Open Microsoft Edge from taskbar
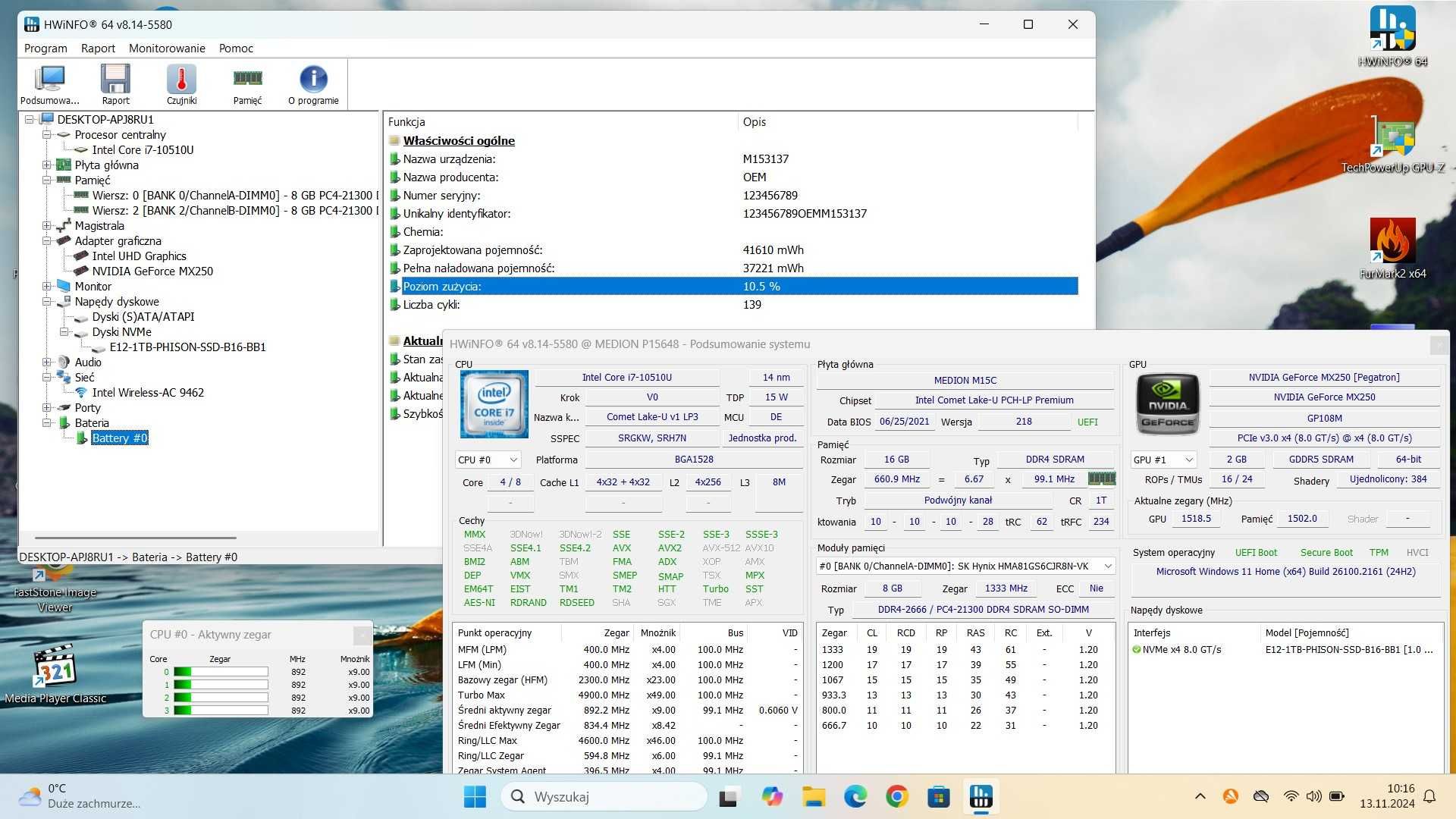 point(855,796)
